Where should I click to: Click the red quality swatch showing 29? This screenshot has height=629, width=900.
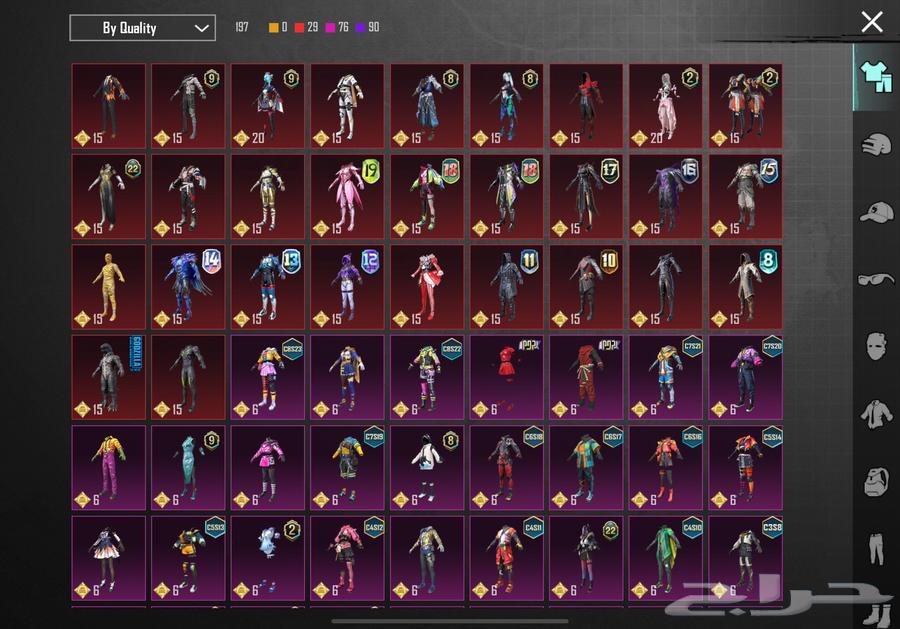[307, 28]
